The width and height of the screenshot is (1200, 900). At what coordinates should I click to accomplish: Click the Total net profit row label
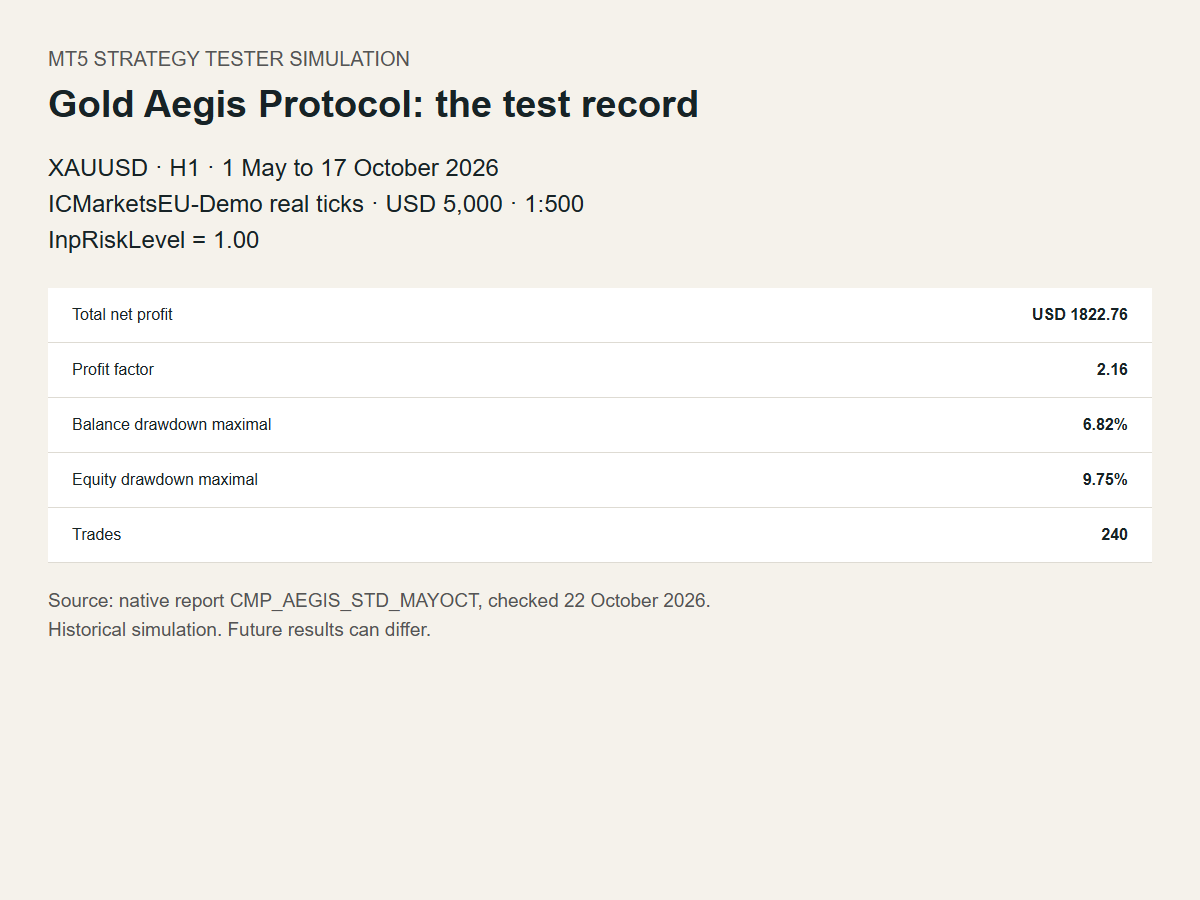[x=122, y=315]
